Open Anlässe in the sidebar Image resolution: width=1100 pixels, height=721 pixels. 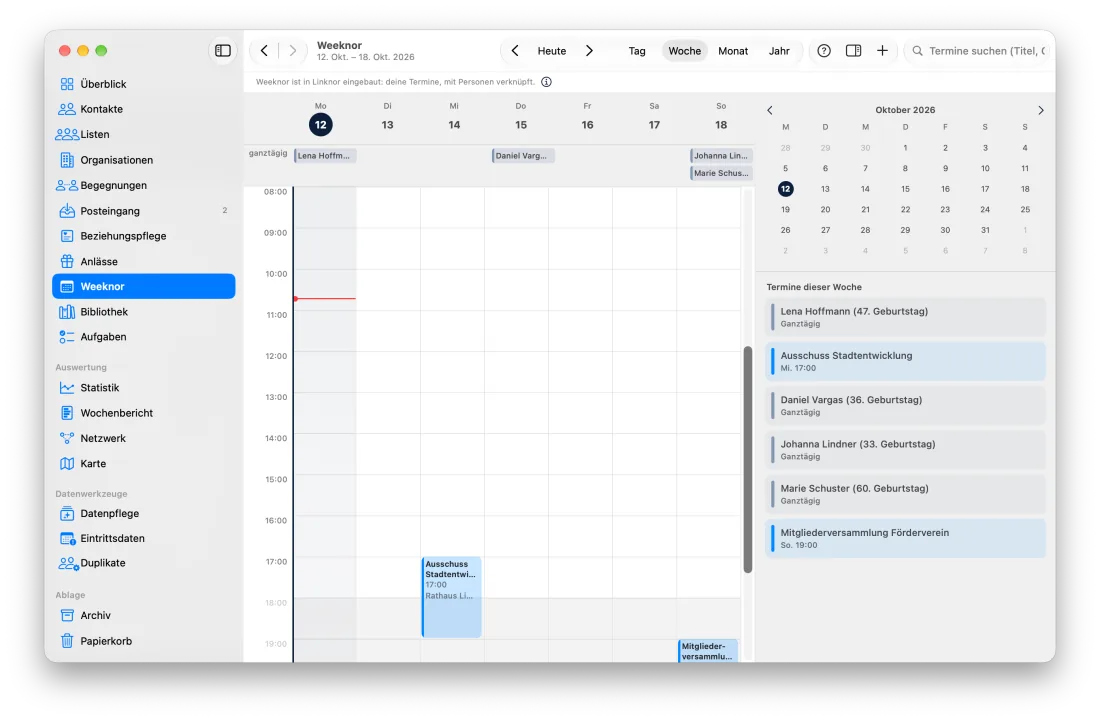click(x=143, y=261)
